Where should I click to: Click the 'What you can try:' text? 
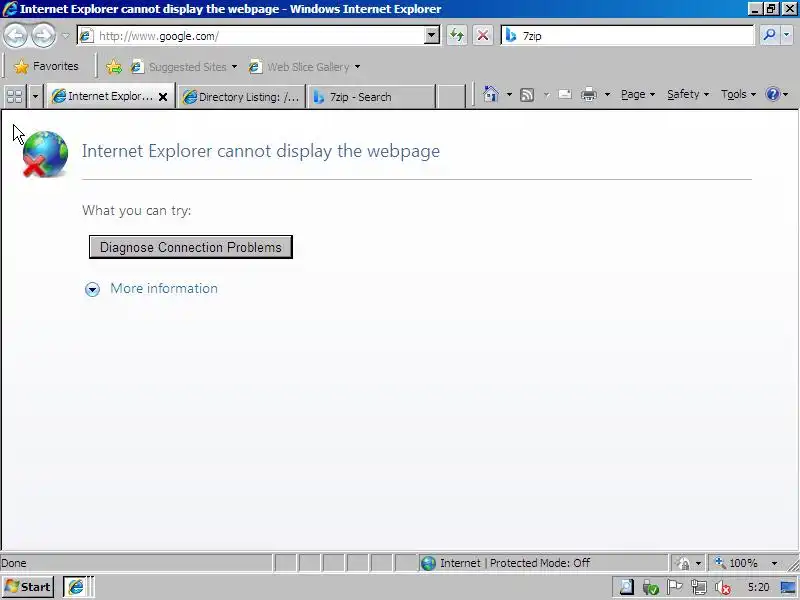[x=137, y=210]
